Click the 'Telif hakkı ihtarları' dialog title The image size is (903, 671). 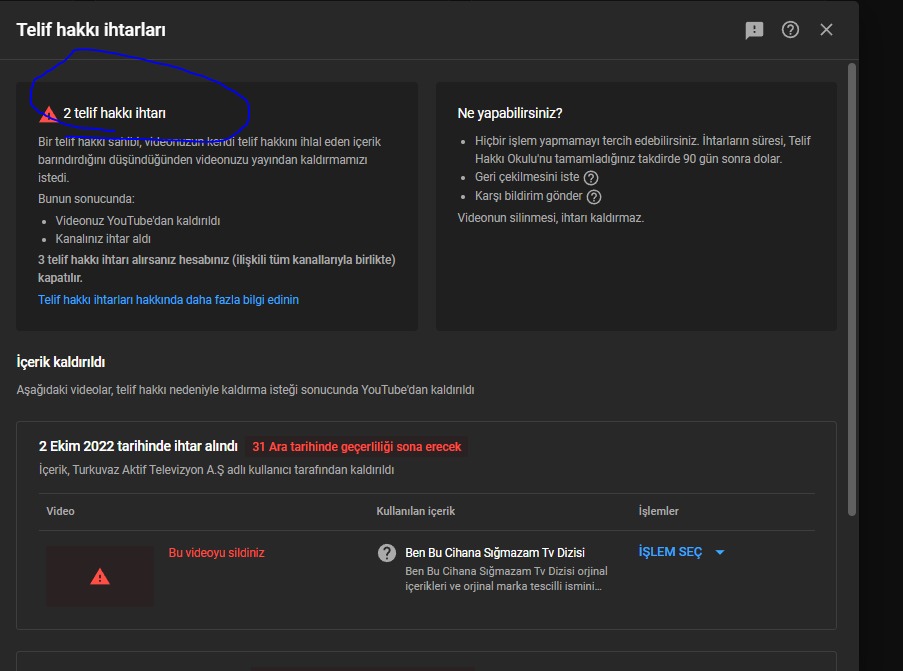point(91,30)
